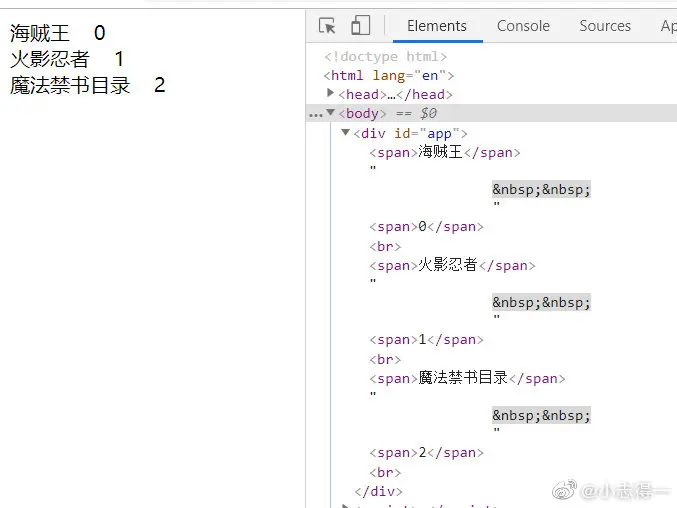Click the number 1 on rendered page
Image resolution: width=677 pixels, height=508 pixels.
point(120,59)
